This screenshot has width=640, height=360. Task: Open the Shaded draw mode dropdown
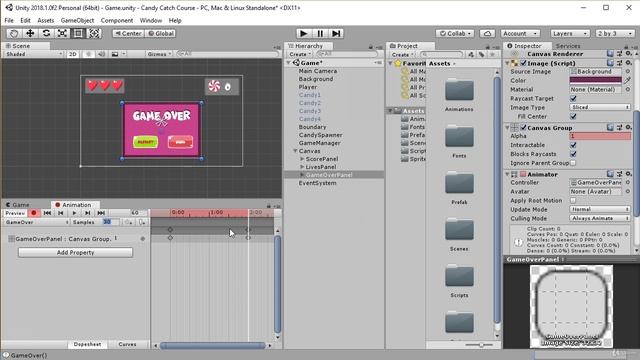tap(33, 54)
